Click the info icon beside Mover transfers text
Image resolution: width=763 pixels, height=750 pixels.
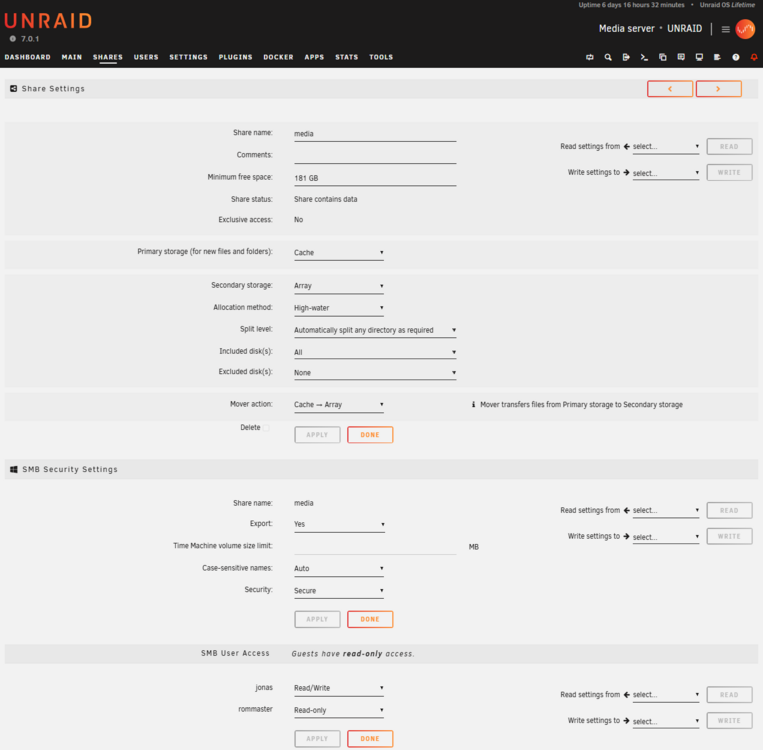coord(473,404)
